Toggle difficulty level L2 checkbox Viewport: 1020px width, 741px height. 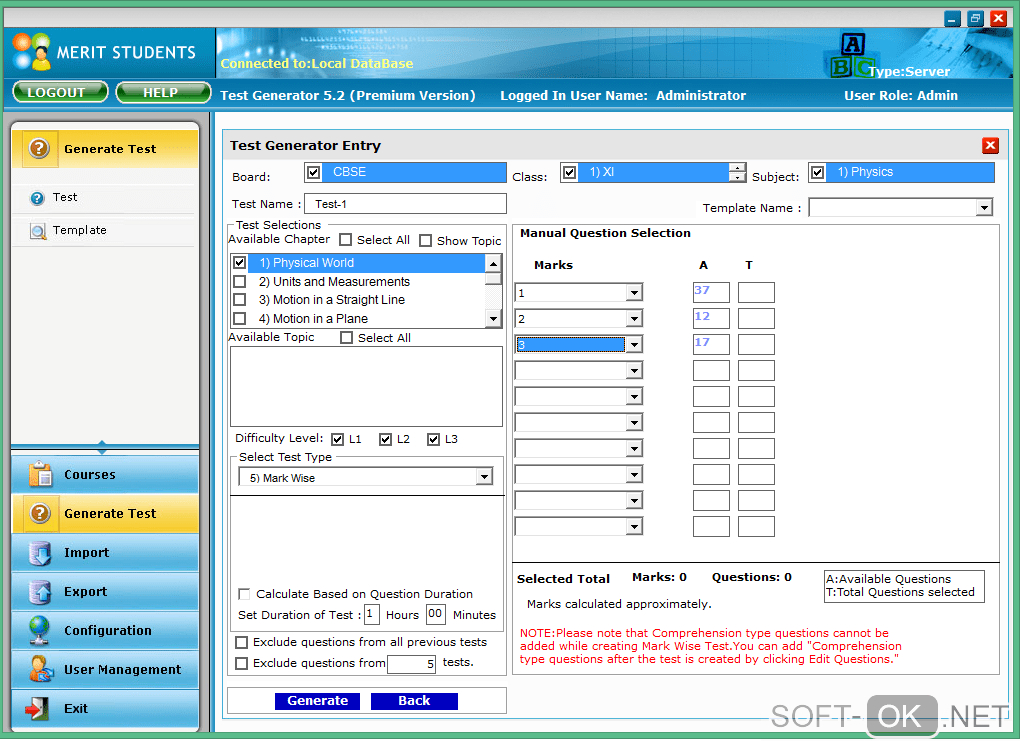385,440
